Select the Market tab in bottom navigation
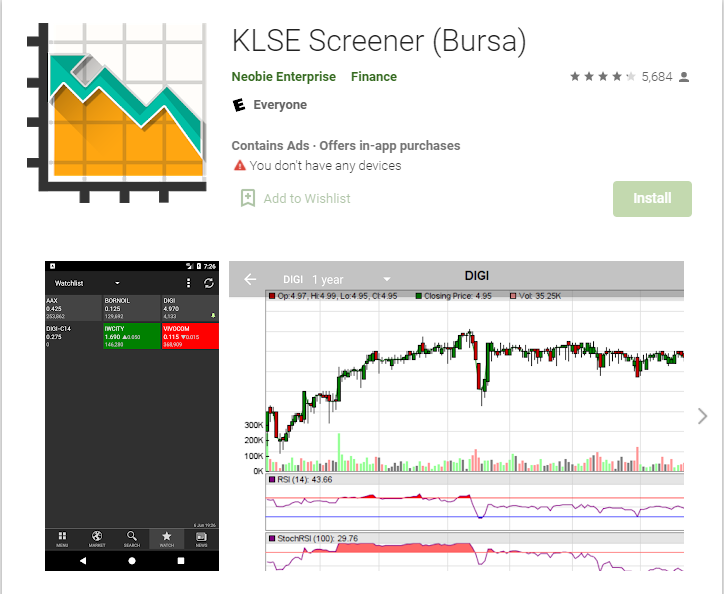Image resolution: width=724 pixels, height=594 pixels. pyautogui.click(x=97, y=539)
